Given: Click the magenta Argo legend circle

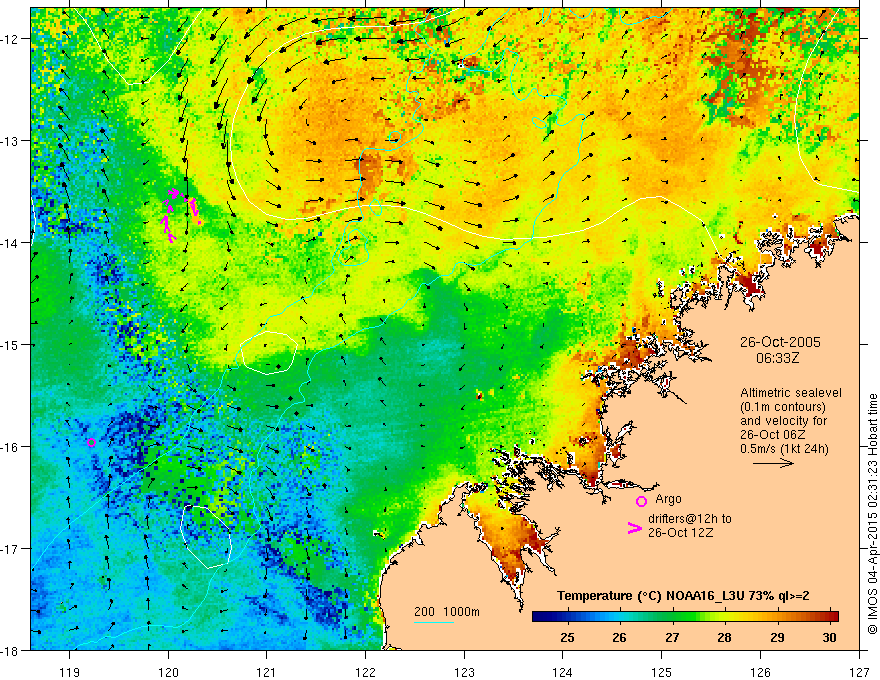Looking at the screenshot, I should point(641,501).
